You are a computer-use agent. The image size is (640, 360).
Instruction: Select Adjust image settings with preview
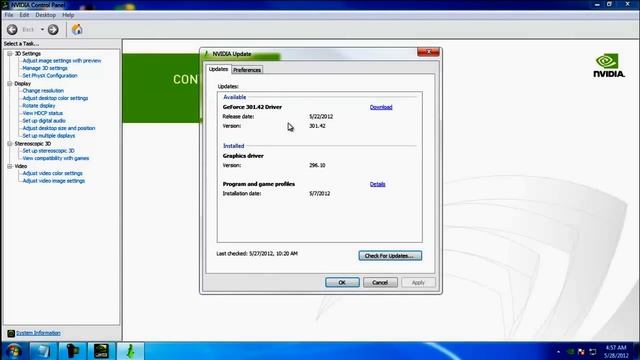(62, 60)
